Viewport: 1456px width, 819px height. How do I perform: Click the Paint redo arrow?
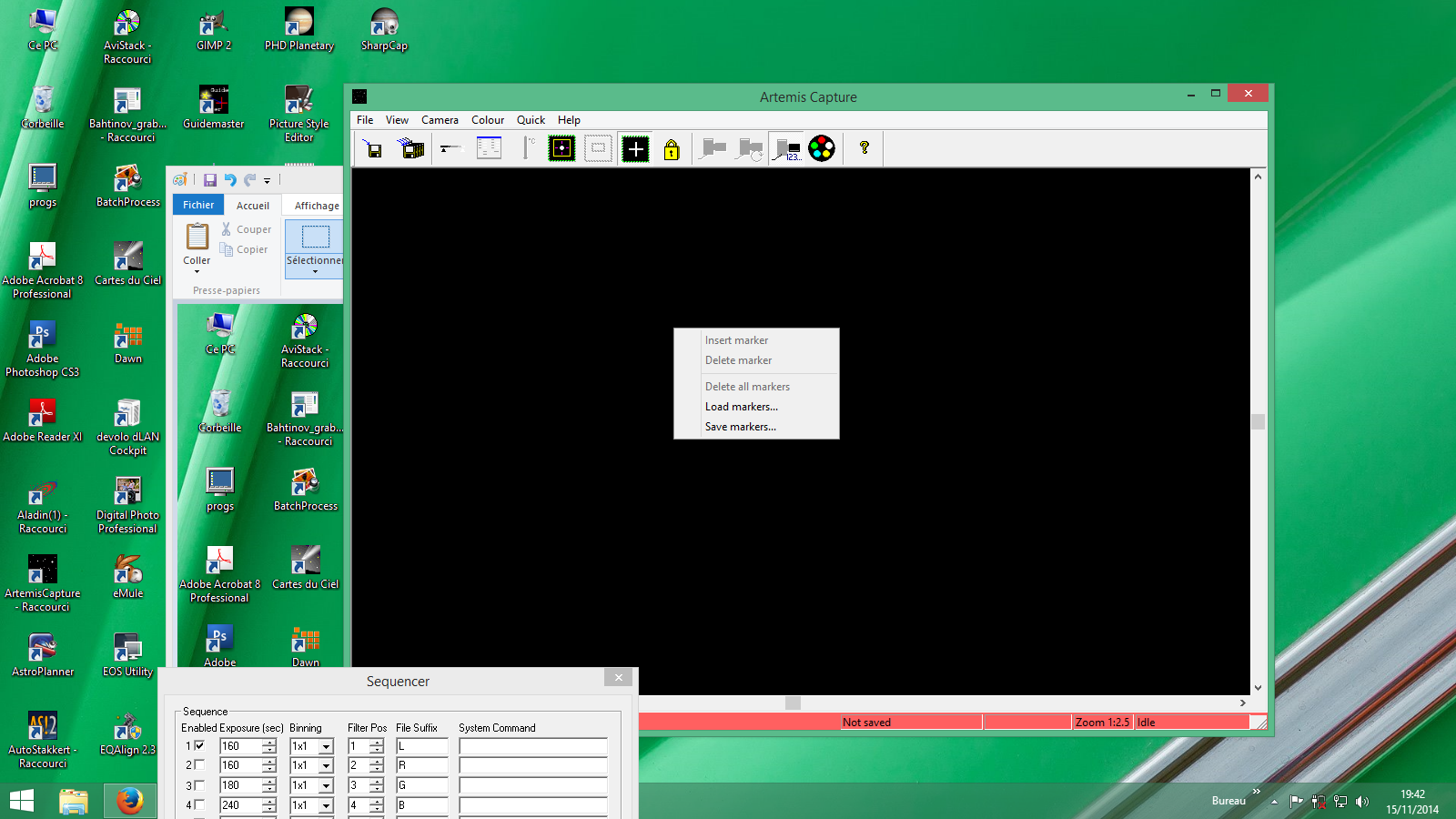click(x=249, y=180)
